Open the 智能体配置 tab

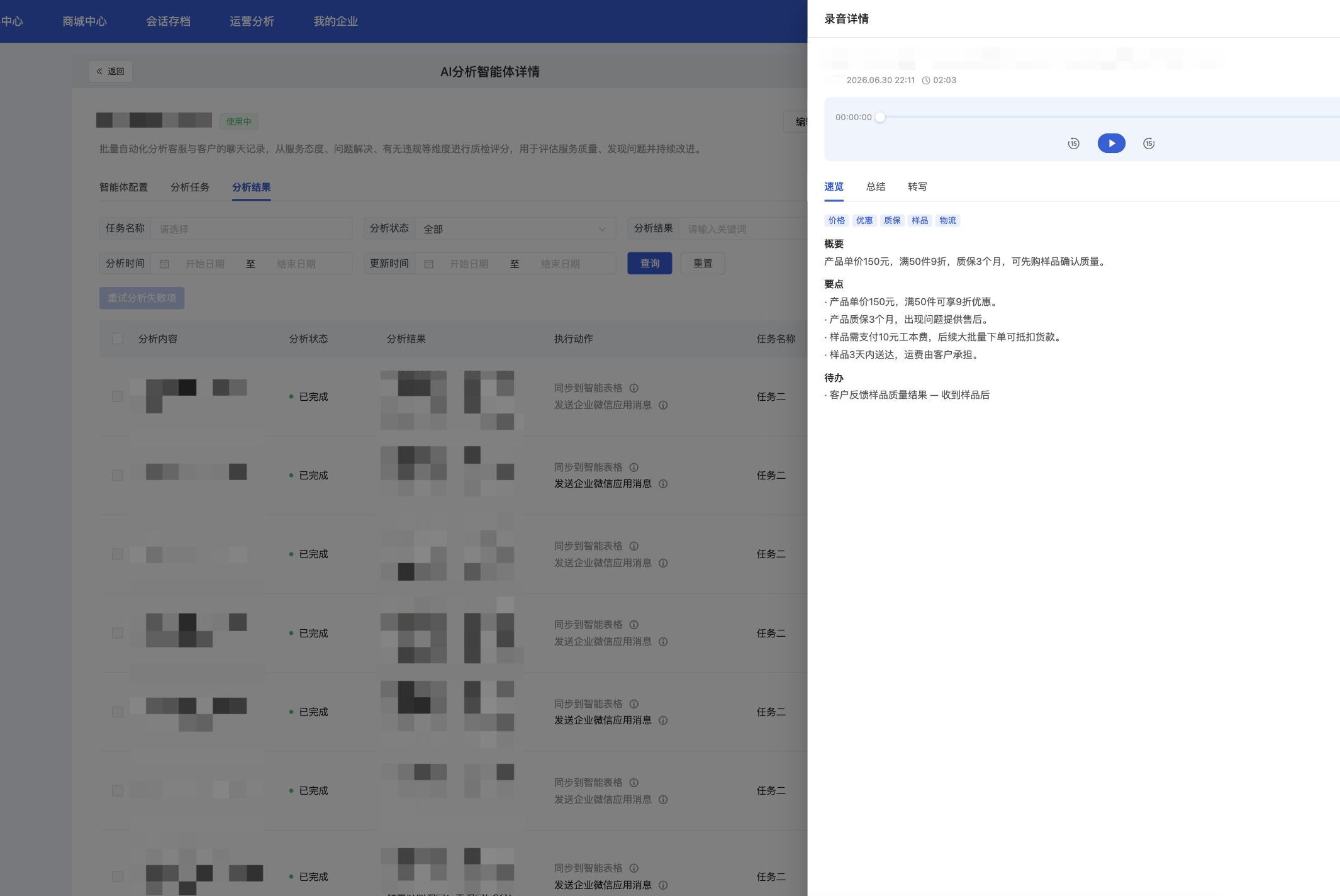click(x=123, y=187)
